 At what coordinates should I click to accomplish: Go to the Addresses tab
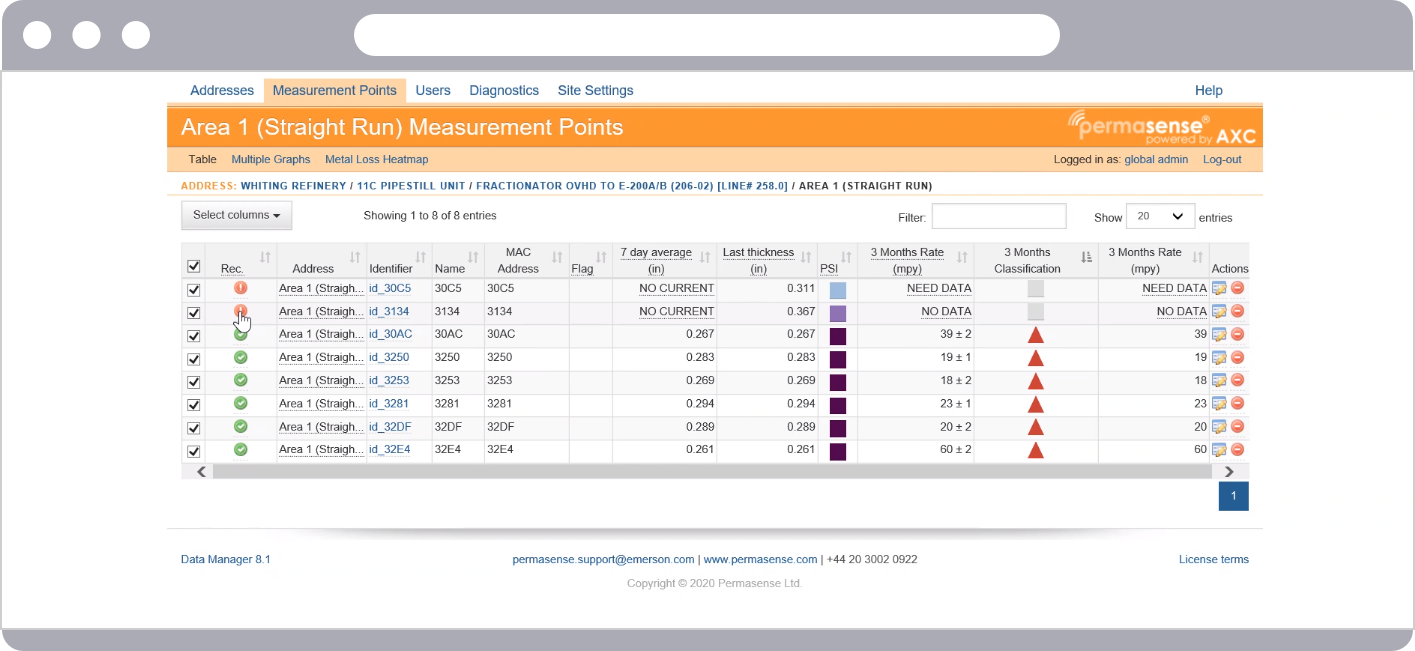click(x=222, y=90)
